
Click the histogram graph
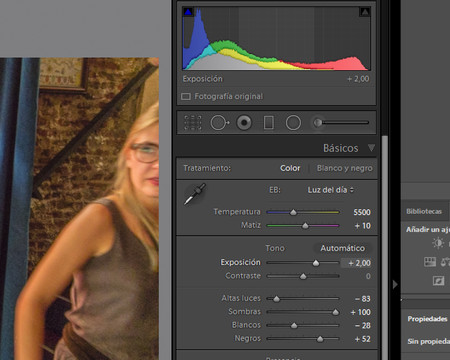point(276,39)
